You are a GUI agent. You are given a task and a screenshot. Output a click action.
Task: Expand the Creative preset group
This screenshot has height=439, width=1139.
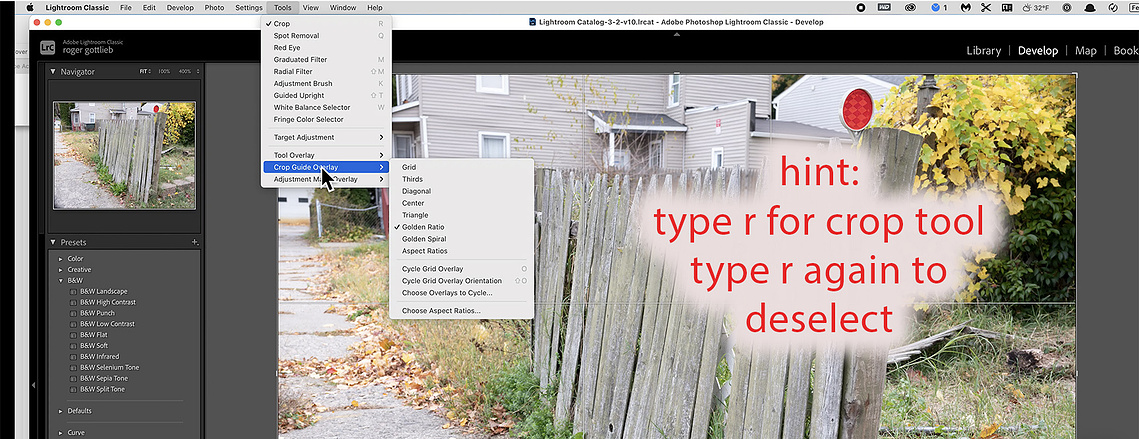click(61, 270)
